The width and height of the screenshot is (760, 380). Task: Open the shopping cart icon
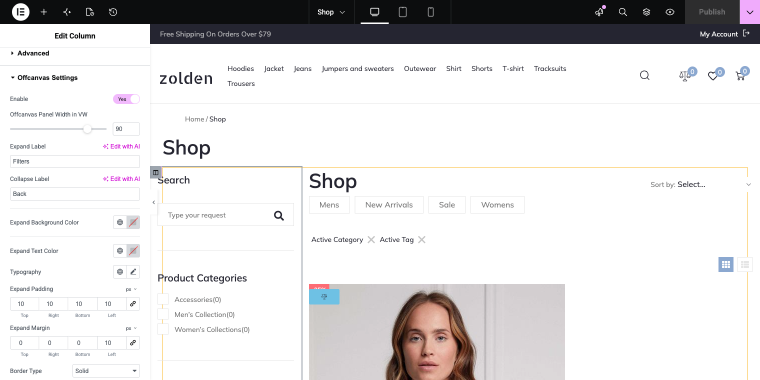click(740, 76)
